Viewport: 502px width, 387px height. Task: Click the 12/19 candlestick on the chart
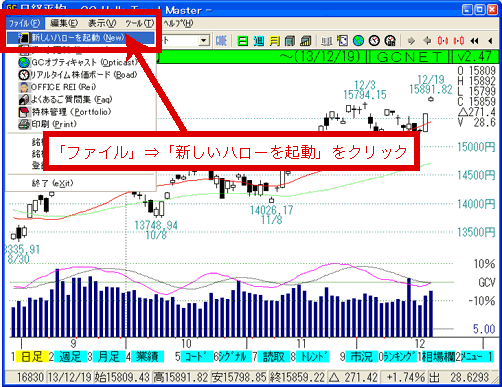[x=426, y=122]
